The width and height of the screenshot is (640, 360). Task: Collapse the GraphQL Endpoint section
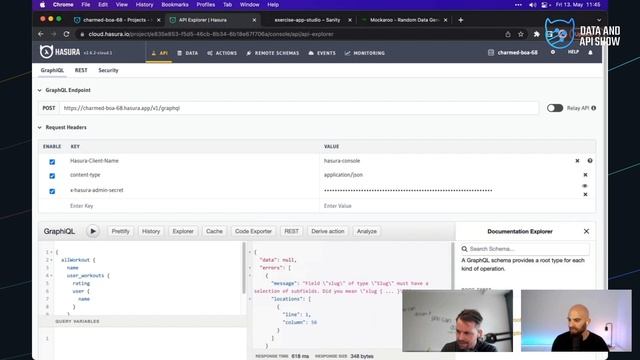[x=40, y=90]
